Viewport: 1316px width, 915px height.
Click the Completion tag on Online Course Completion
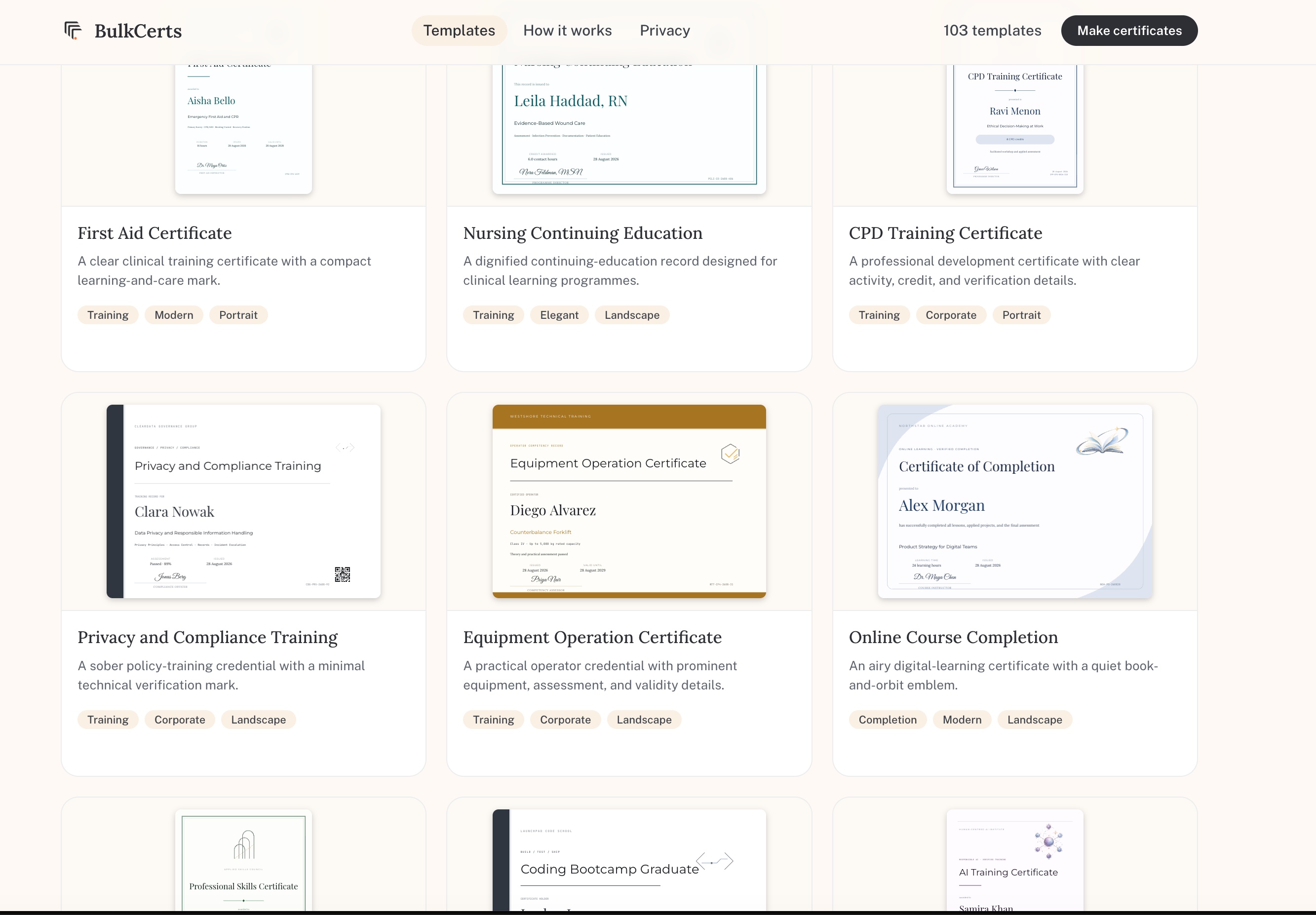(888, 720)
